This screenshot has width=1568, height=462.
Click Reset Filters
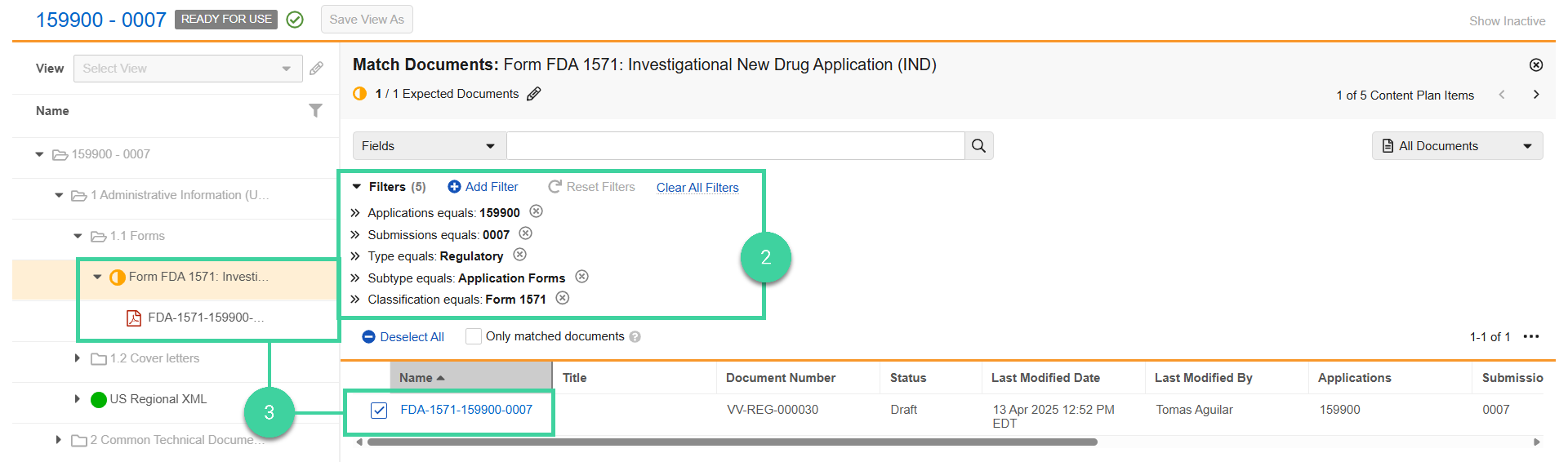coord(591,187)
